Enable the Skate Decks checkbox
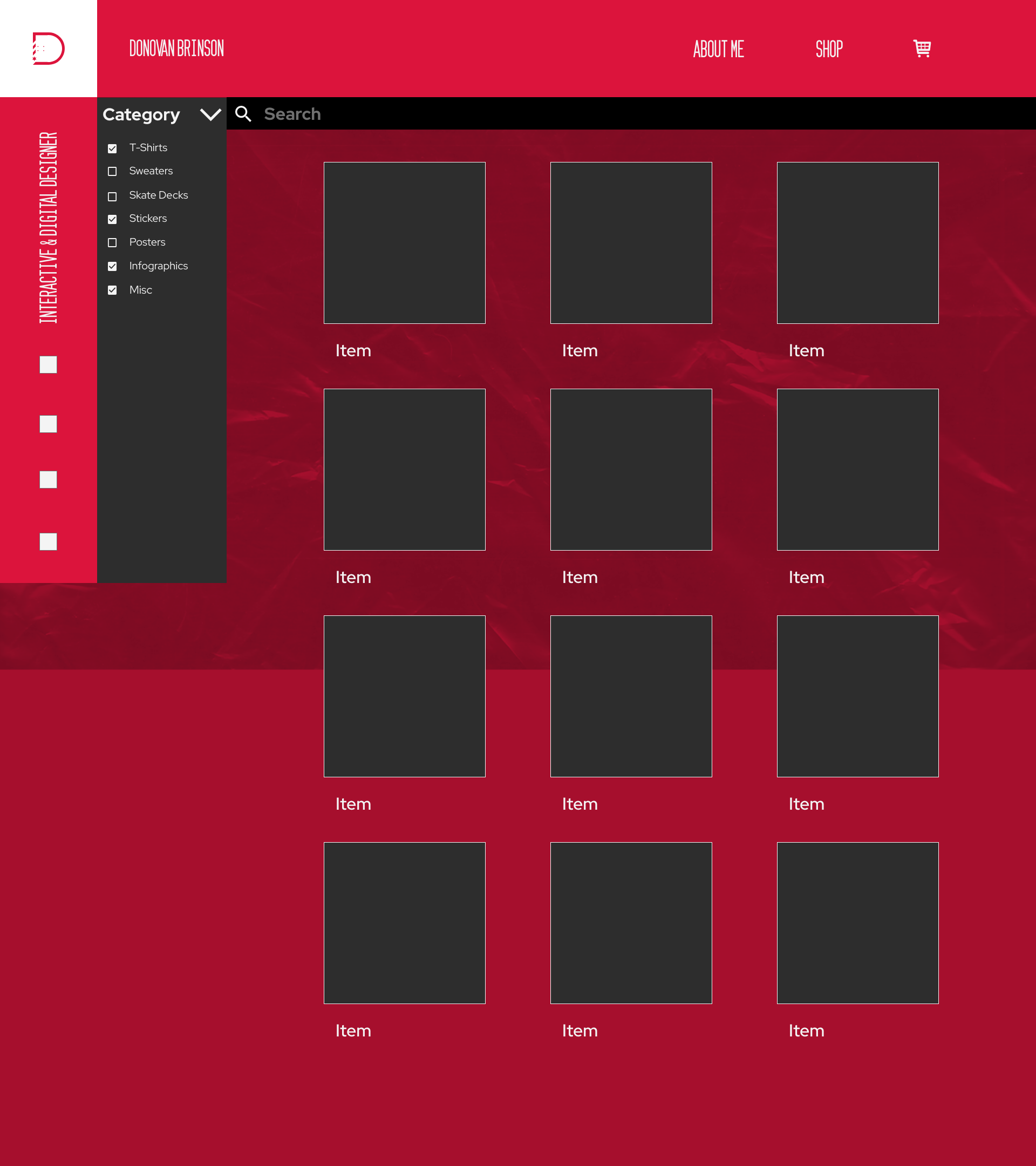The image size is (1036, 1166). click(x=112, y=196)
